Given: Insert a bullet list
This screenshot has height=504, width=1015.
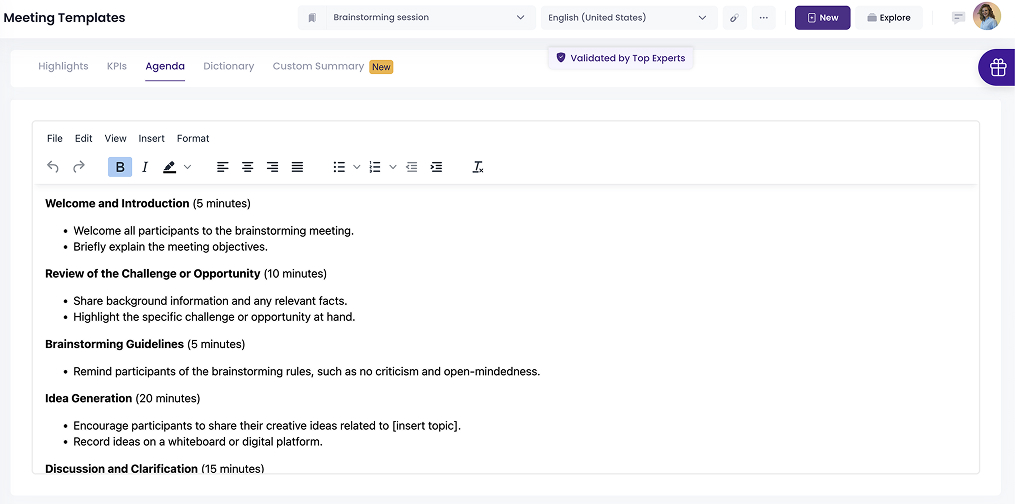Looking at the screenshot, I should [339, 167].
